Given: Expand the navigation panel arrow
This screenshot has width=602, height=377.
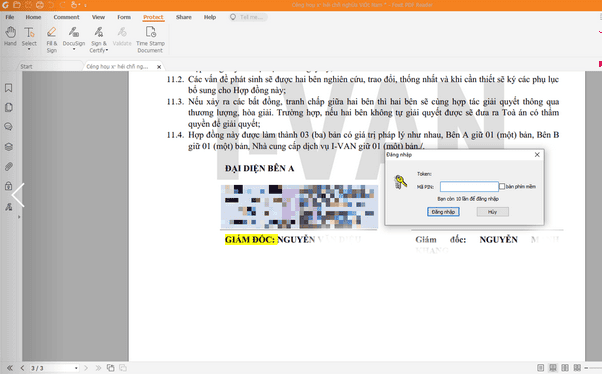Looking at the screenshot, I should (19, 217).
